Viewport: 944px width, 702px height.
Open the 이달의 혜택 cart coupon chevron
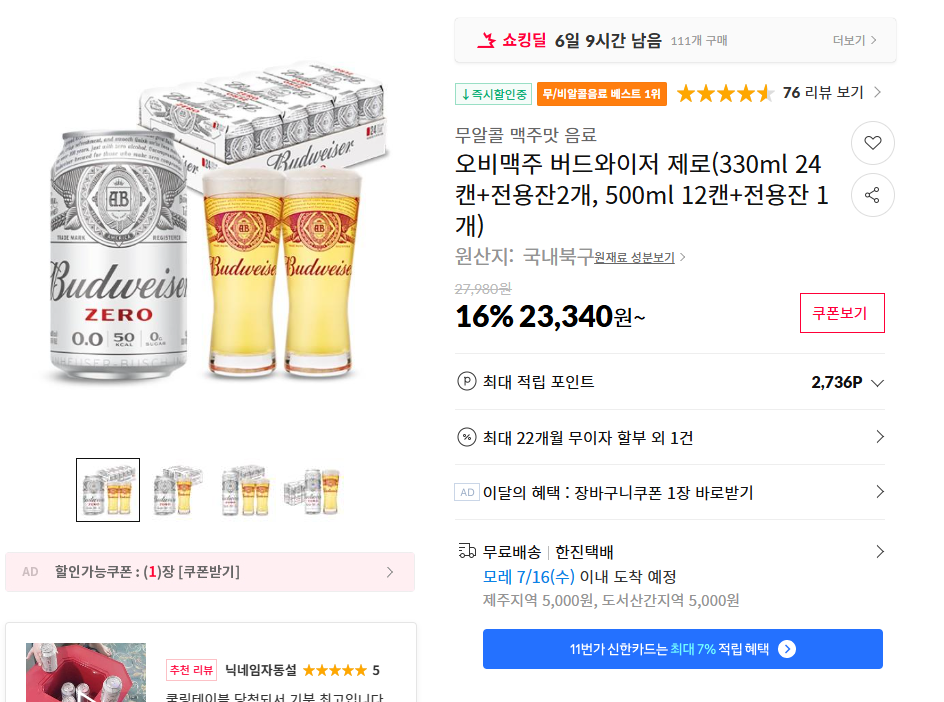pos(880,492)
